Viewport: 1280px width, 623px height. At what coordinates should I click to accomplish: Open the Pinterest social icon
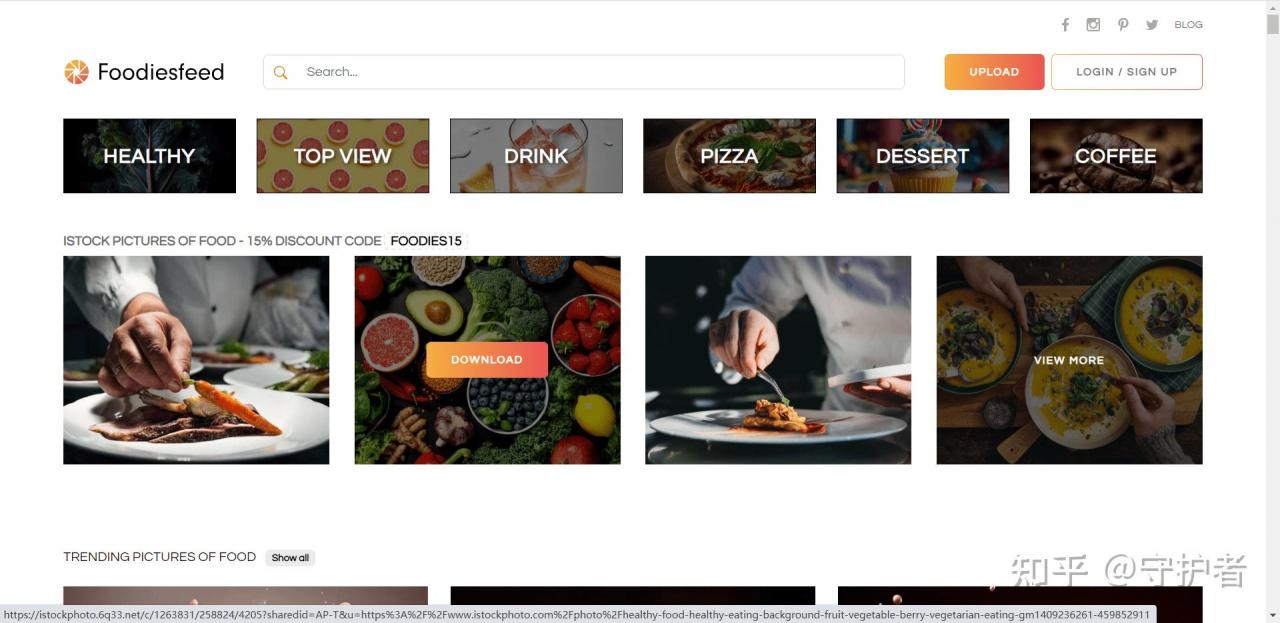click(x=1123, y=25)
